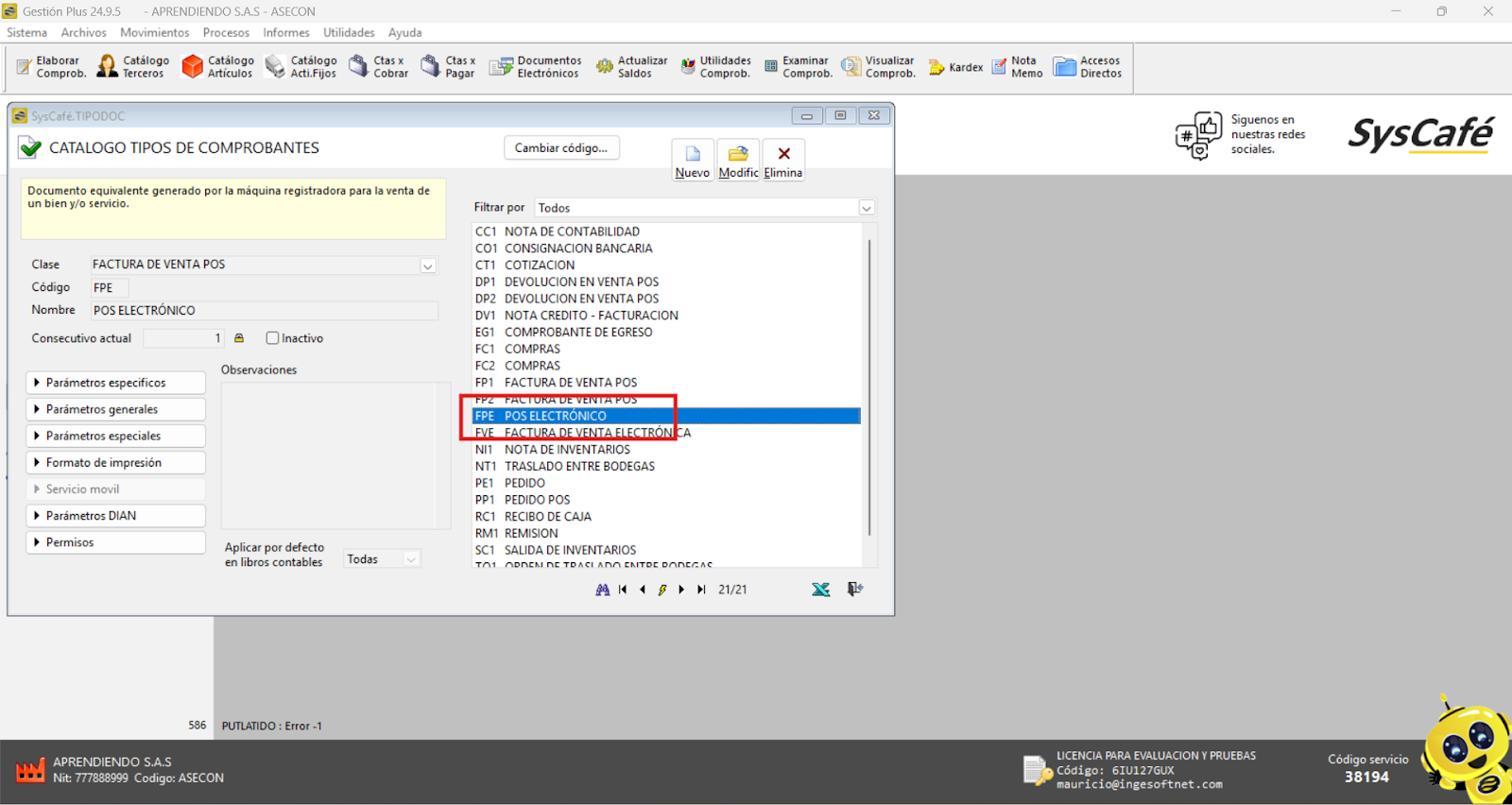The image size is (1512, 805).
Task: Open the Clase dropdown
Action: (428, 265)
